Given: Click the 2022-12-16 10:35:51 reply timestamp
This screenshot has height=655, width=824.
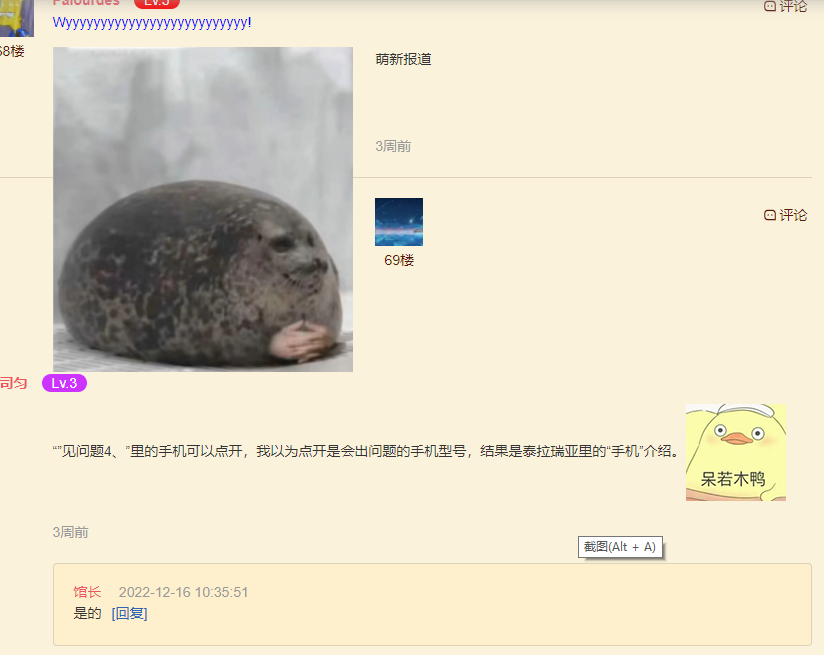Looking at the screenshot, I should 183,592.
